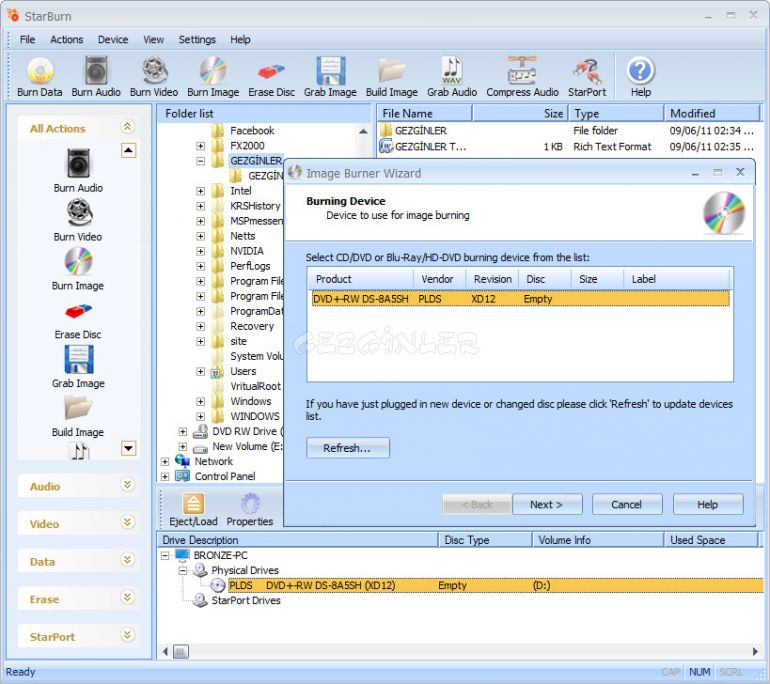Select Erase Disc in All Actions sidebar

(x=78, y=321)
